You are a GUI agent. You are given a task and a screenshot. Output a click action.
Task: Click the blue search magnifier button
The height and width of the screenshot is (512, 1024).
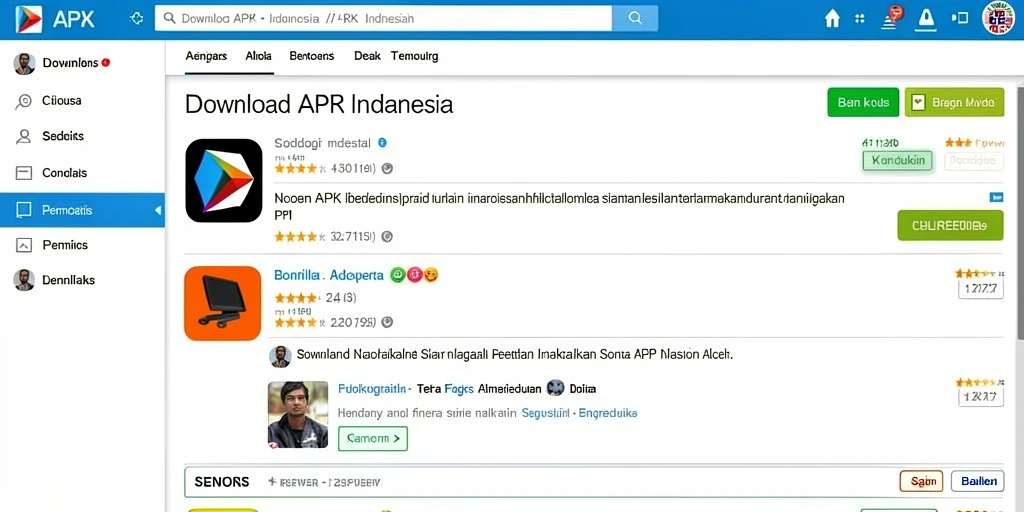[x=635, y=18]
